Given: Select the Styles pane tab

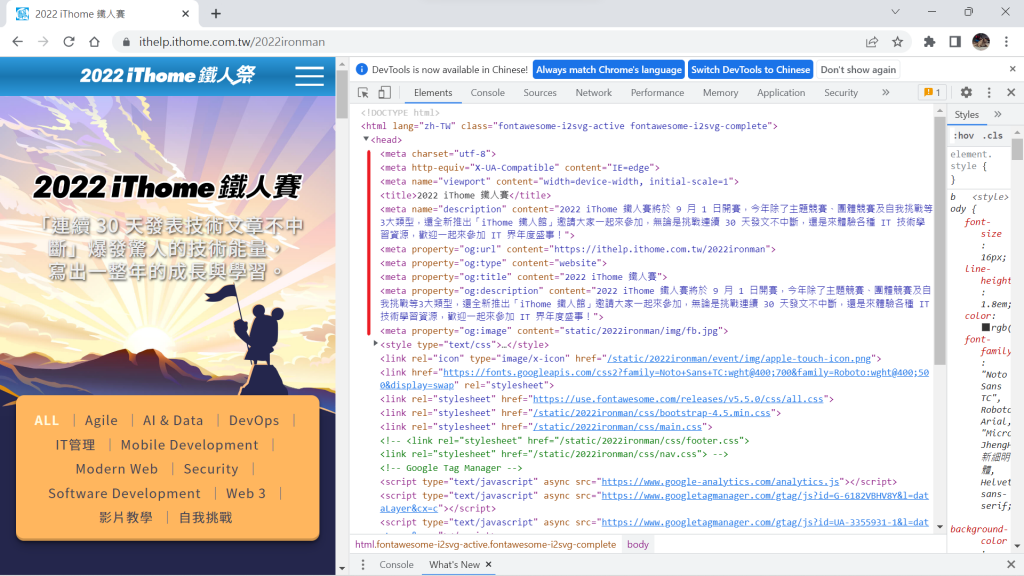Looking at the screenshot, I should (x=967, y=114).
